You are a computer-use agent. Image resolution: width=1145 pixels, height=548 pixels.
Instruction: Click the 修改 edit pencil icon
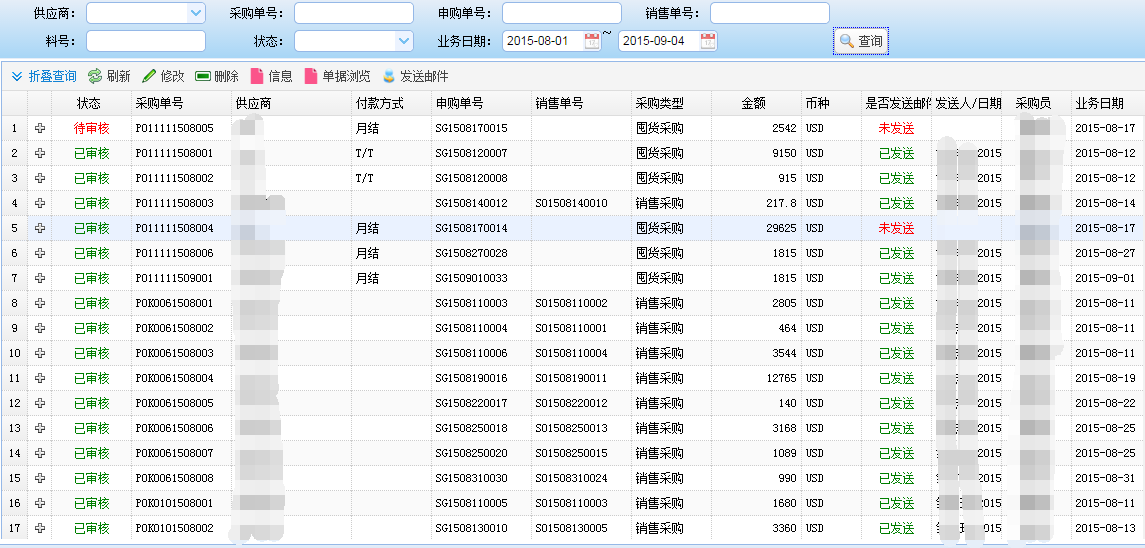(x=149, y=76)
